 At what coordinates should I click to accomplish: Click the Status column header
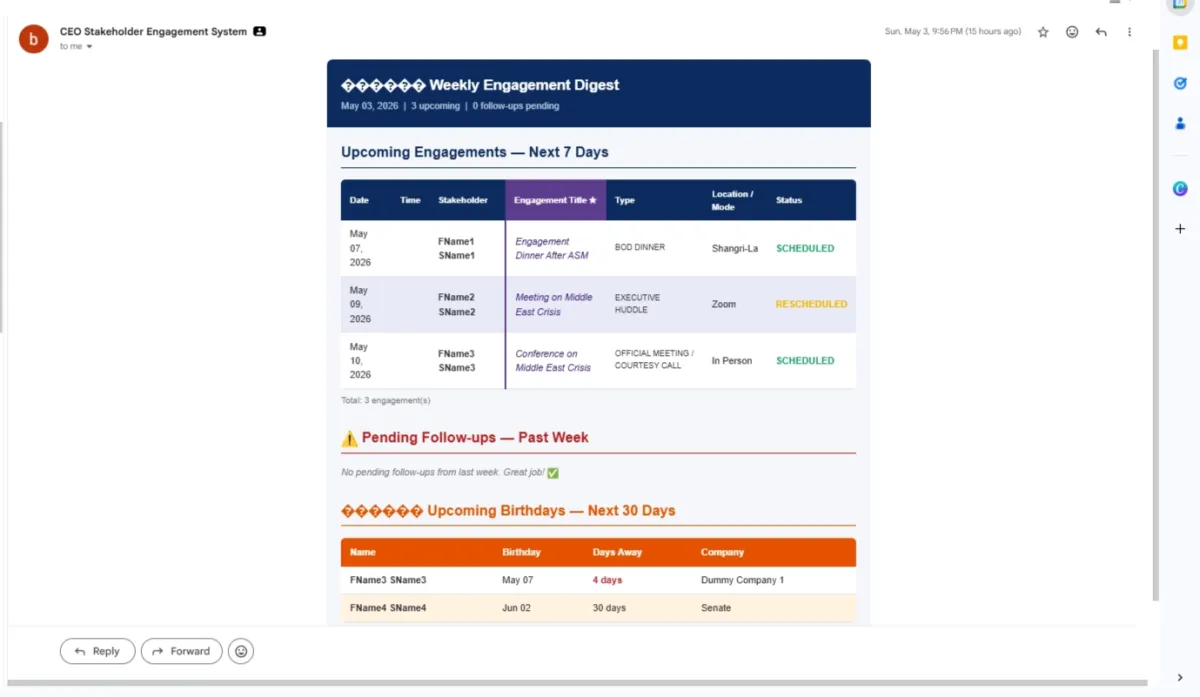789,200
